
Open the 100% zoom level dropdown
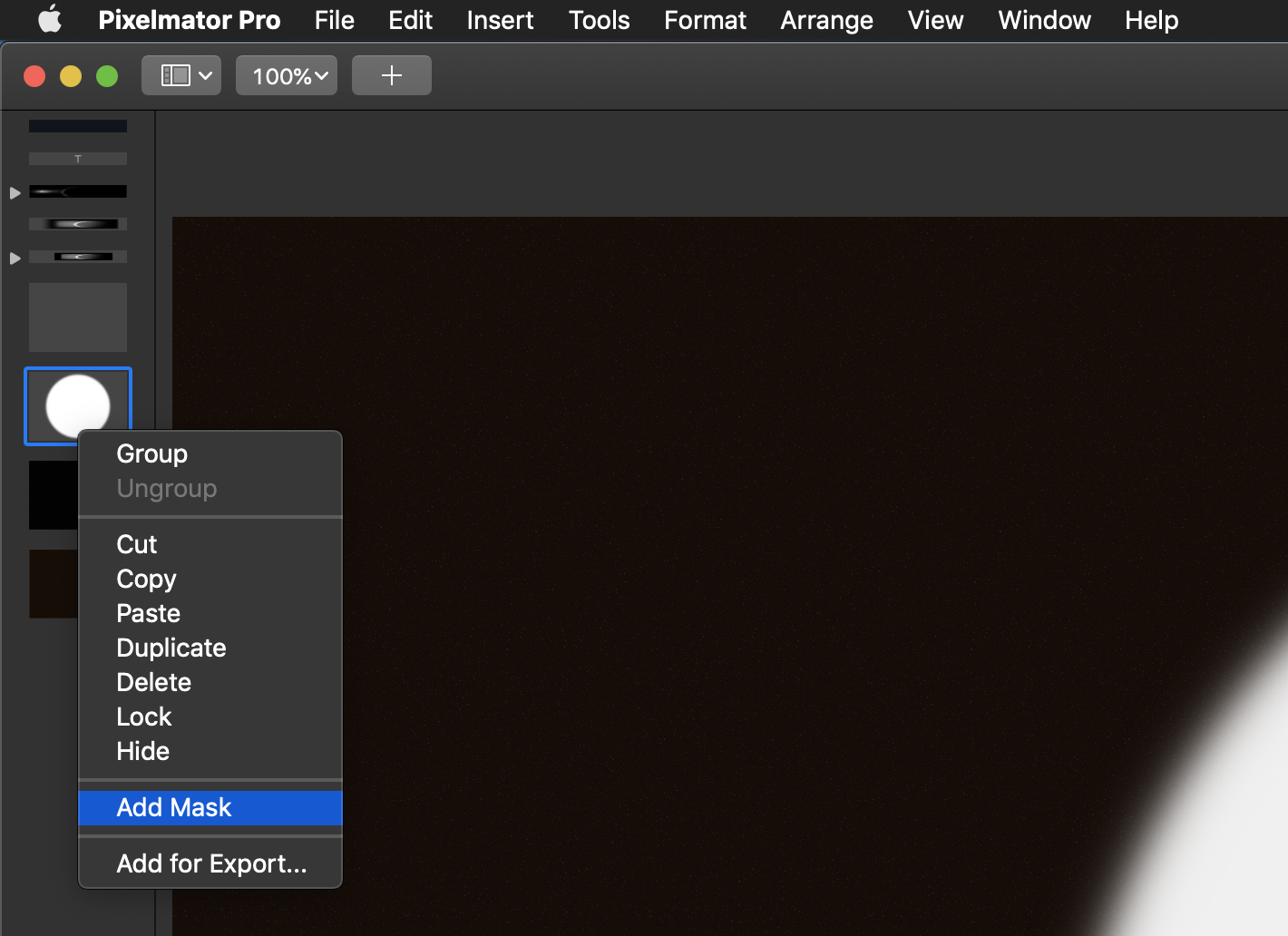[287, 75]
